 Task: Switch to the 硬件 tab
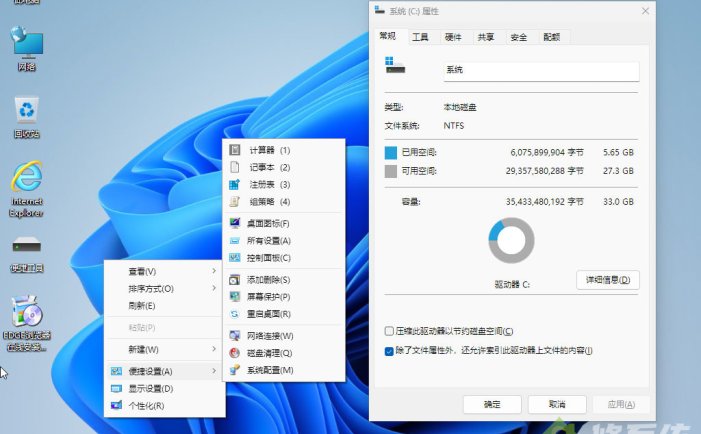453,37
